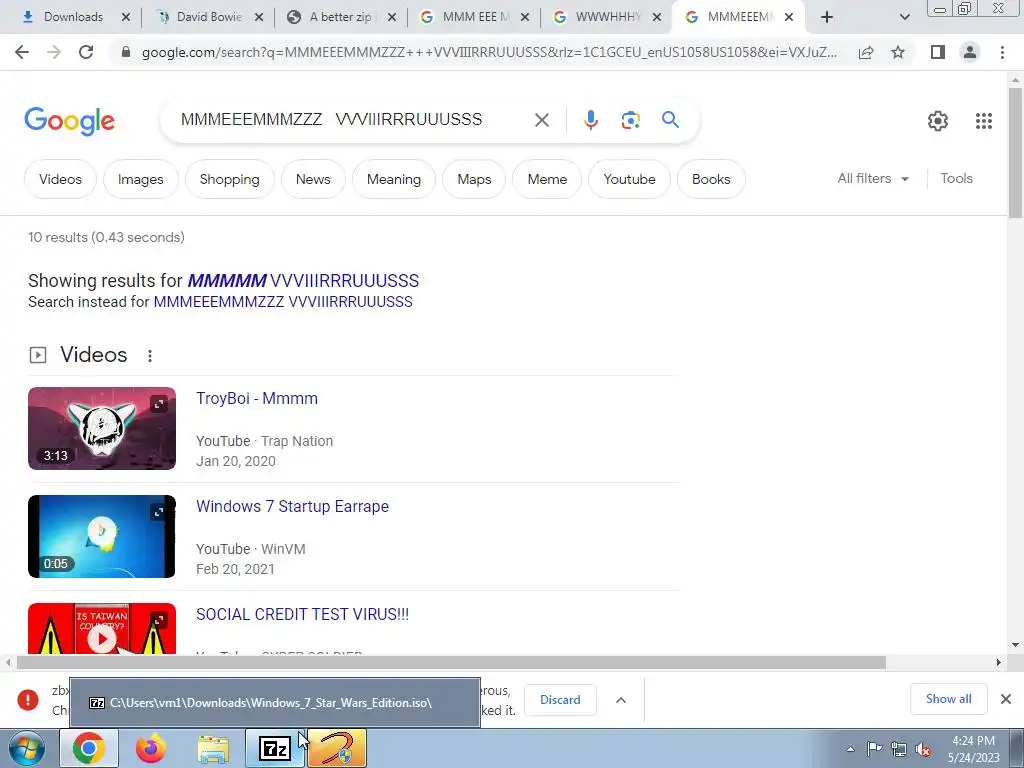1024x768 pixels.
Task: Open Chrome's three-dot menu
Action: click(x=1002, y=52)
